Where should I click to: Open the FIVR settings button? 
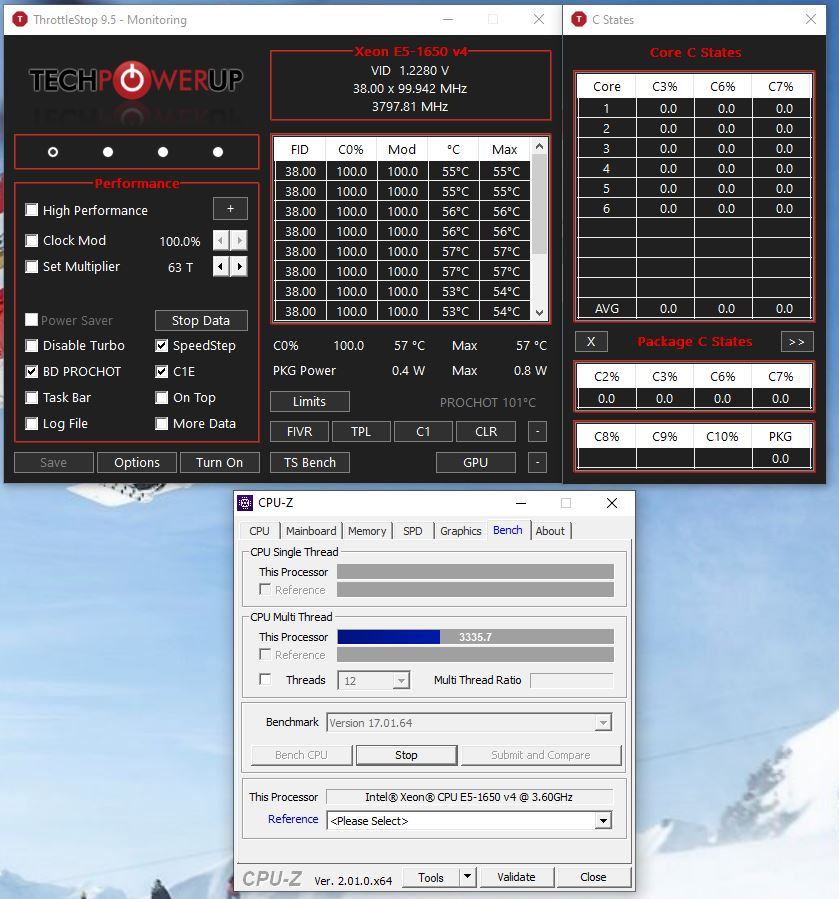click(x=299, y=431)
